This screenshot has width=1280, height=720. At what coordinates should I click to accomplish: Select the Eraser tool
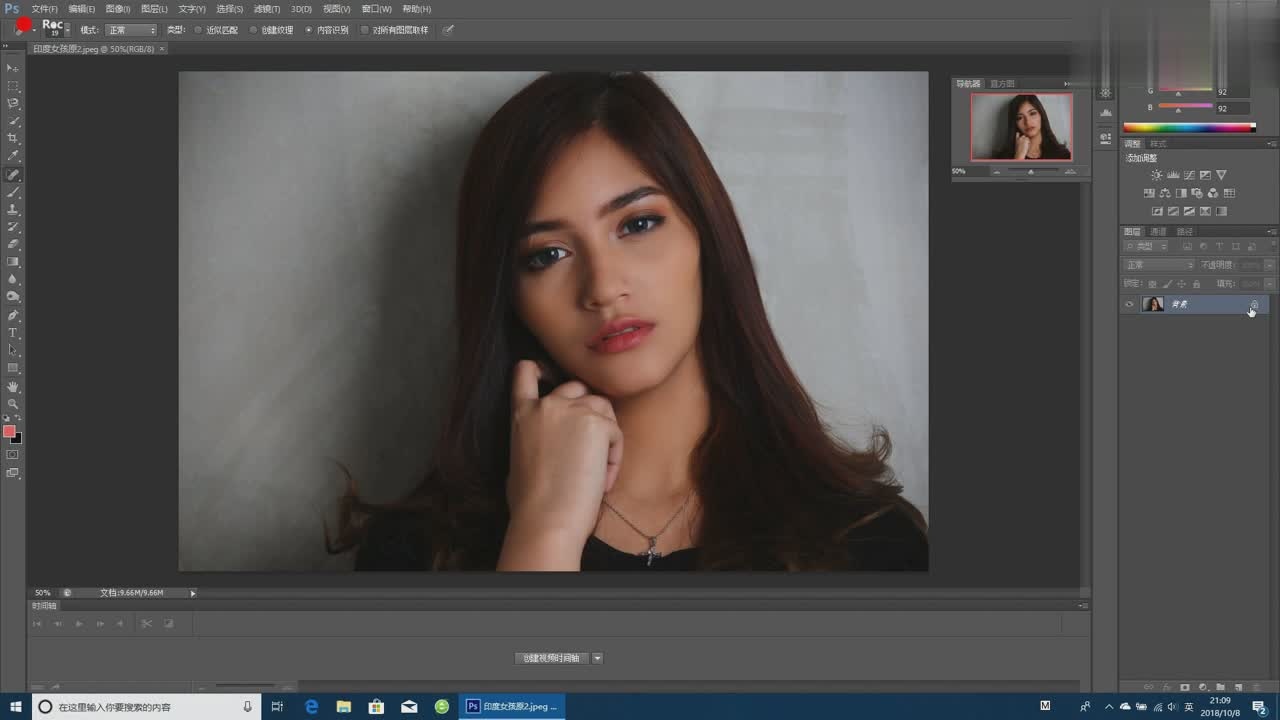click(13, 244)
